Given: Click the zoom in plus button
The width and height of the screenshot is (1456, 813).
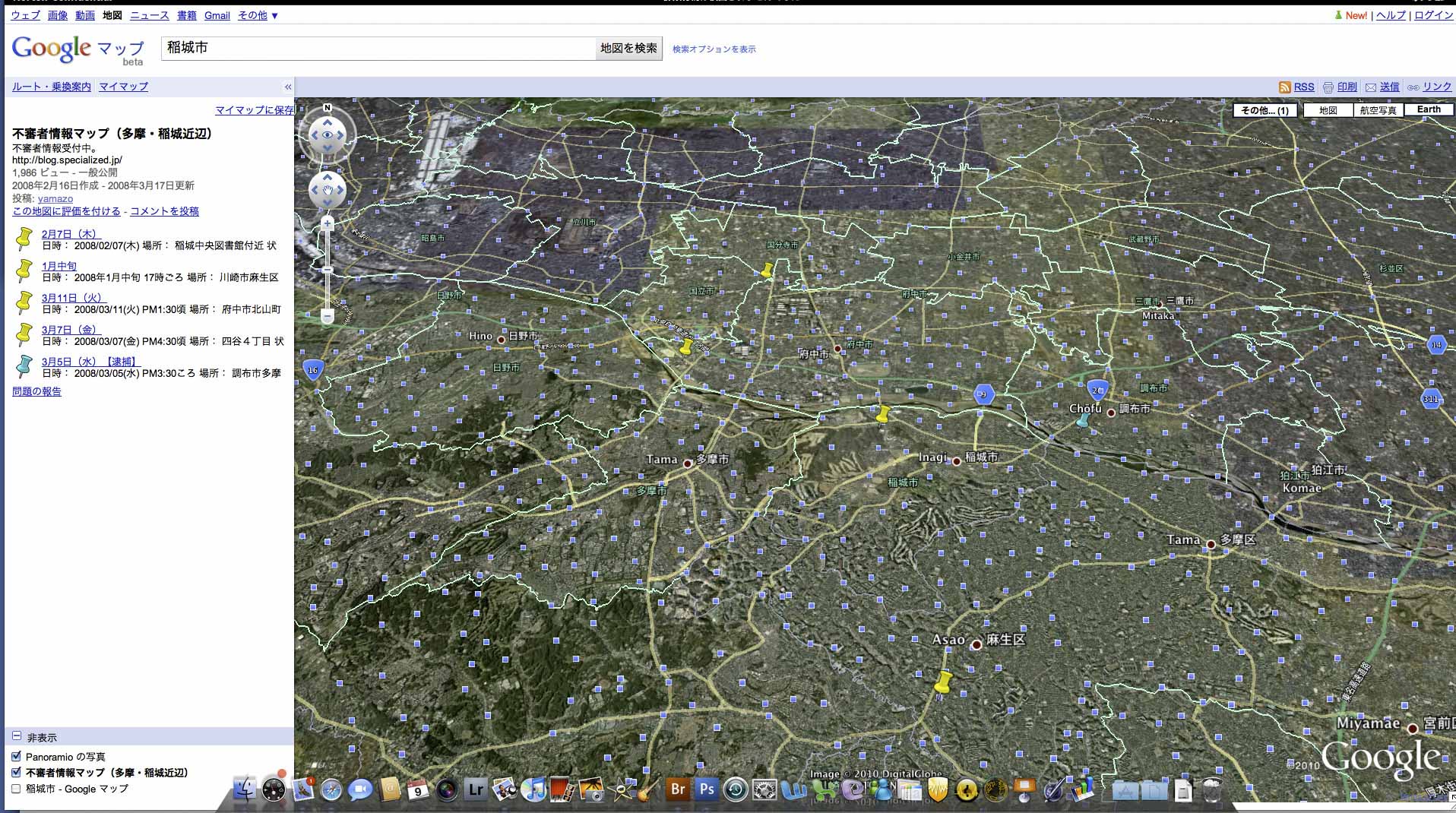Looking at the screenshot, I should [328, 223].
